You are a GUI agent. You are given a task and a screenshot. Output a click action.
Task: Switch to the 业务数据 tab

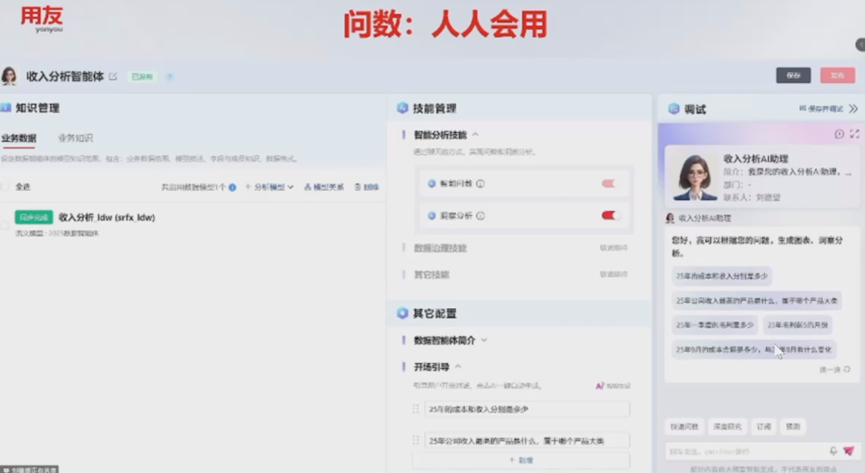coord(19,138)
